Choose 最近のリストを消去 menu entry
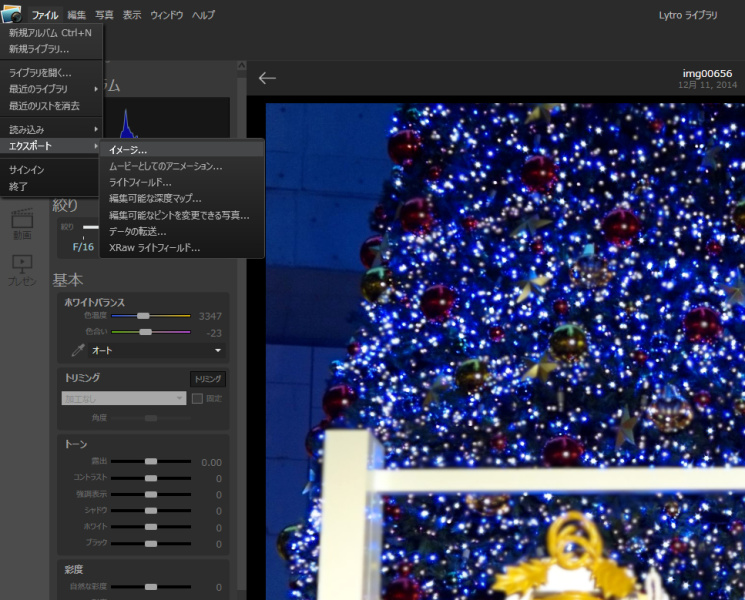This screenshot has width=745, height=600. point(51,105)
